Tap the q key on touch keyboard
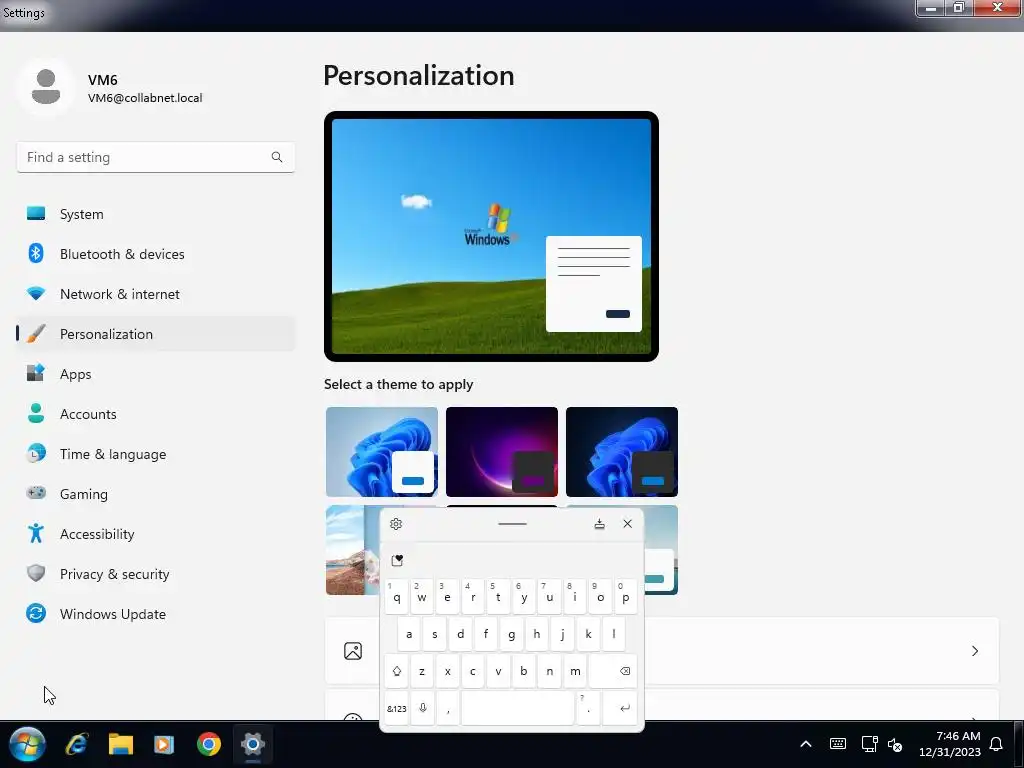The width and height of the screenshot is (1024, 768). pos(396,597)
